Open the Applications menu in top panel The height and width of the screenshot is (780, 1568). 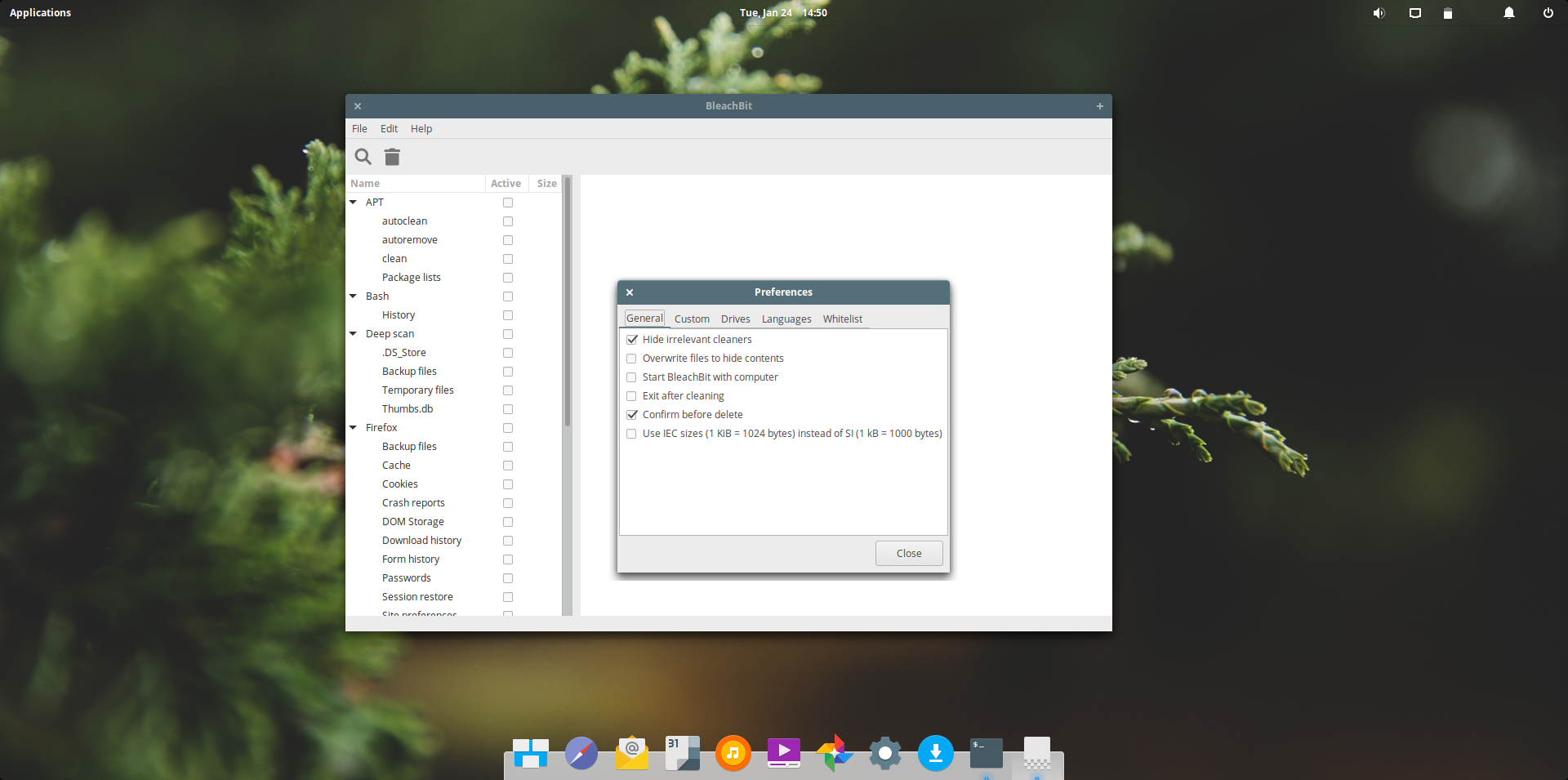pyautogui.click(x=40, y=13)
